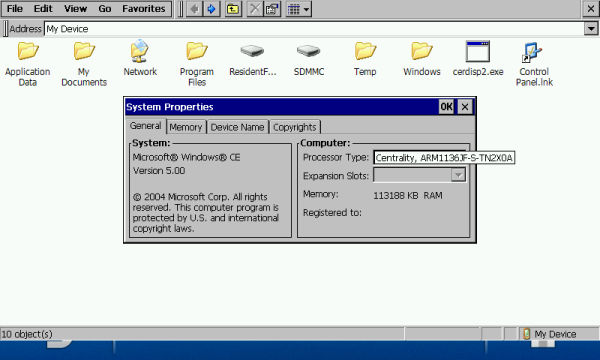This screenshot has height=360, width=600.
Task: Switch to the Memory tab
Action: [x=186, y=127]
